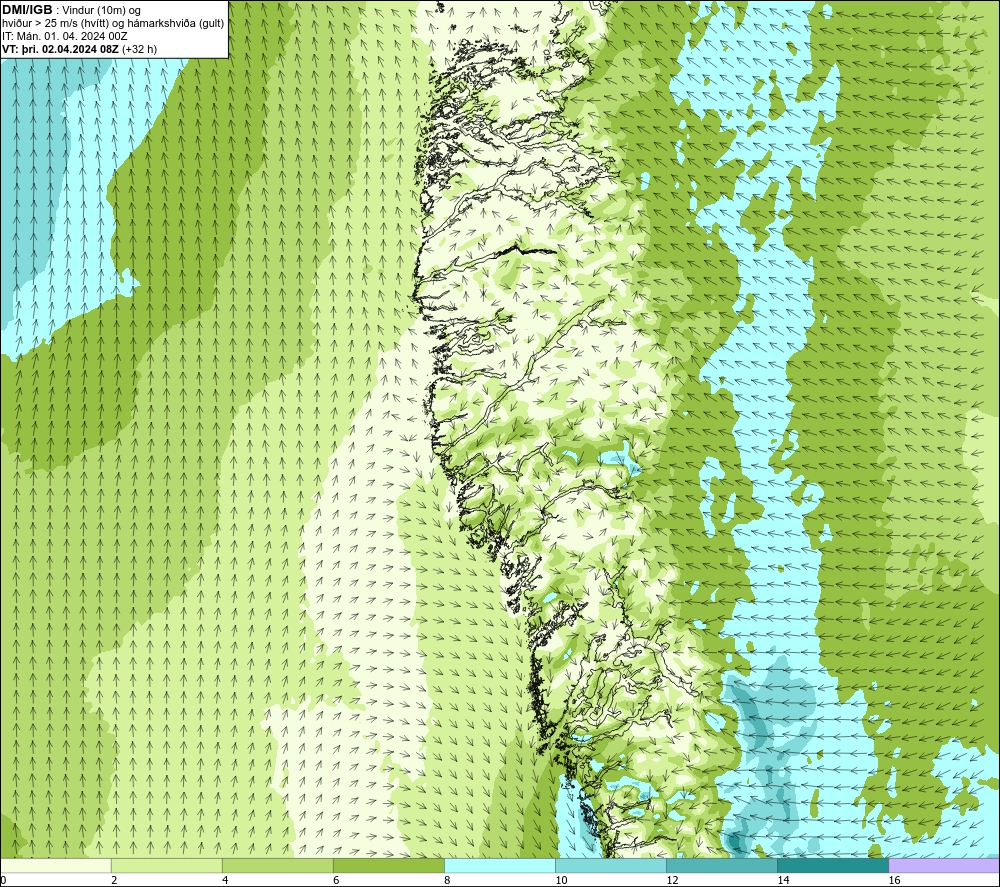Click the pale cyan 8–10 legend swatch

[x=499, y=865]
